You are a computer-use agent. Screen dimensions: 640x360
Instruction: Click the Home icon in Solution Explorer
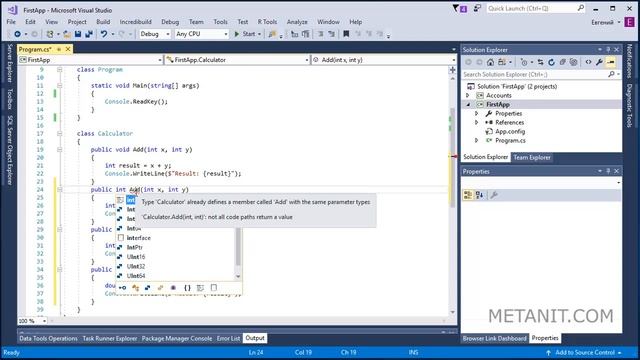pos(490,62)
